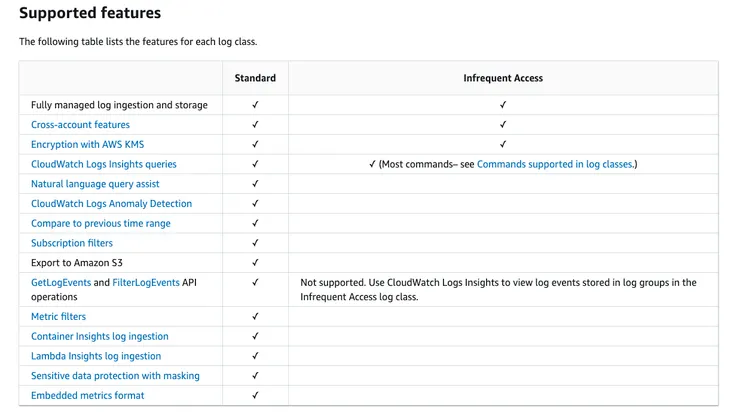Open the Subscription filters link
This screenshot has width=740, height=417.
[x=72, y=243]
